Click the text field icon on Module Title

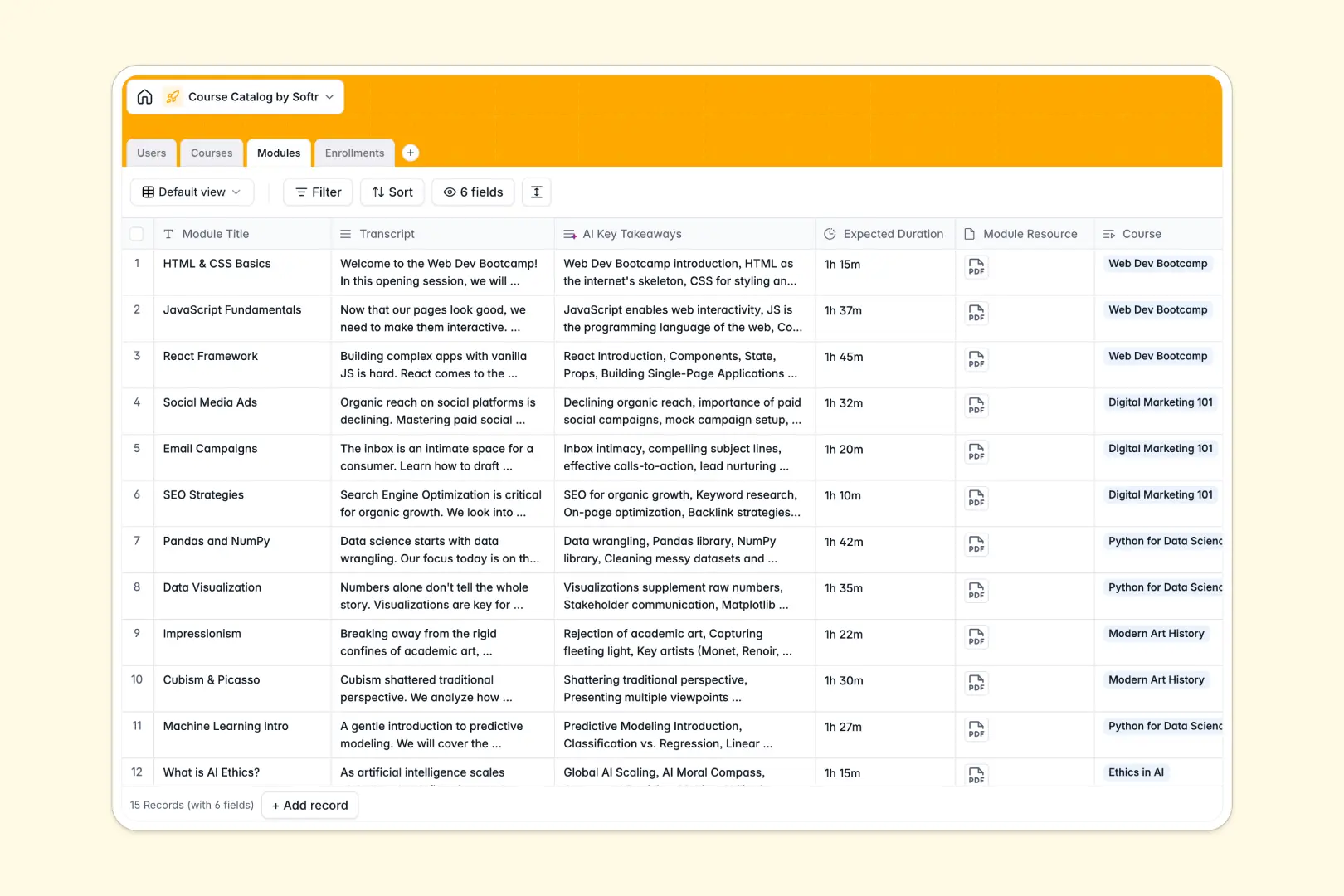[x=168, y=233]
